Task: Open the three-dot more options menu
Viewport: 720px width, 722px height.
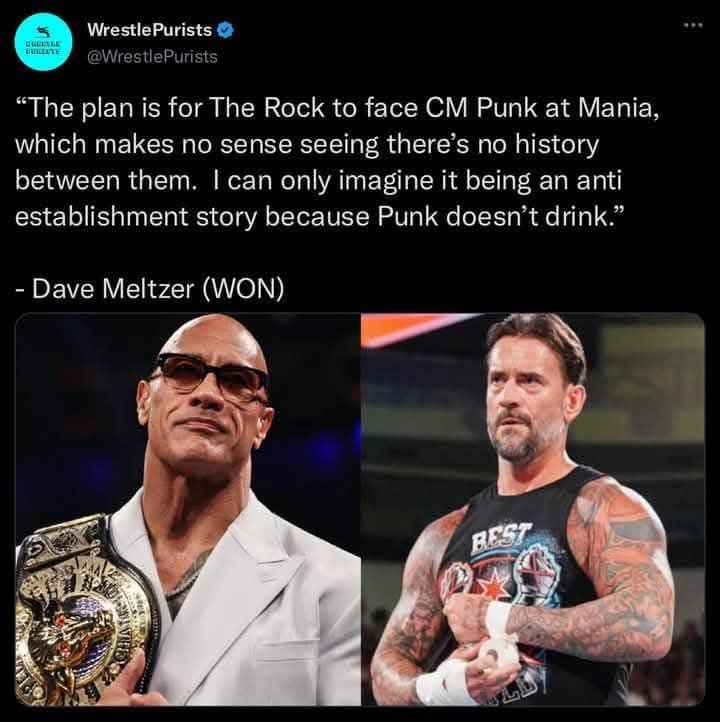Action: point(693,25)
